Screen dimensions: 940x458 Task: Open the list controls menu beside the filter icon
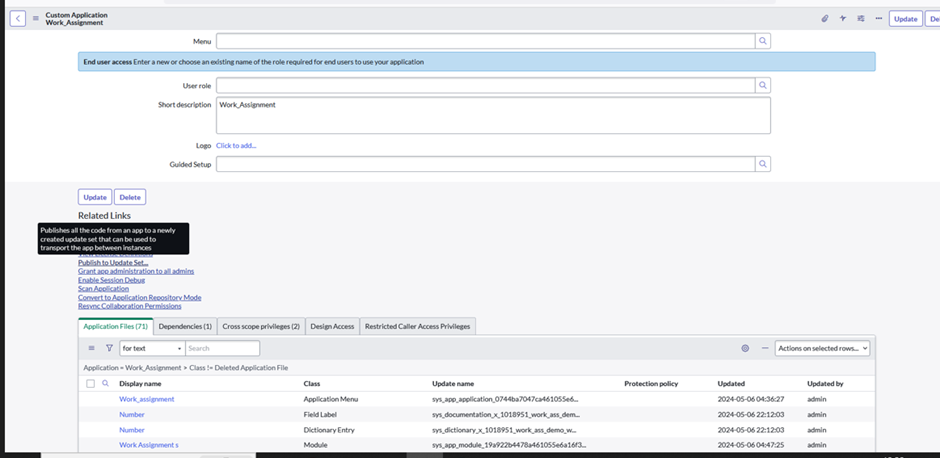click(92, 348)
